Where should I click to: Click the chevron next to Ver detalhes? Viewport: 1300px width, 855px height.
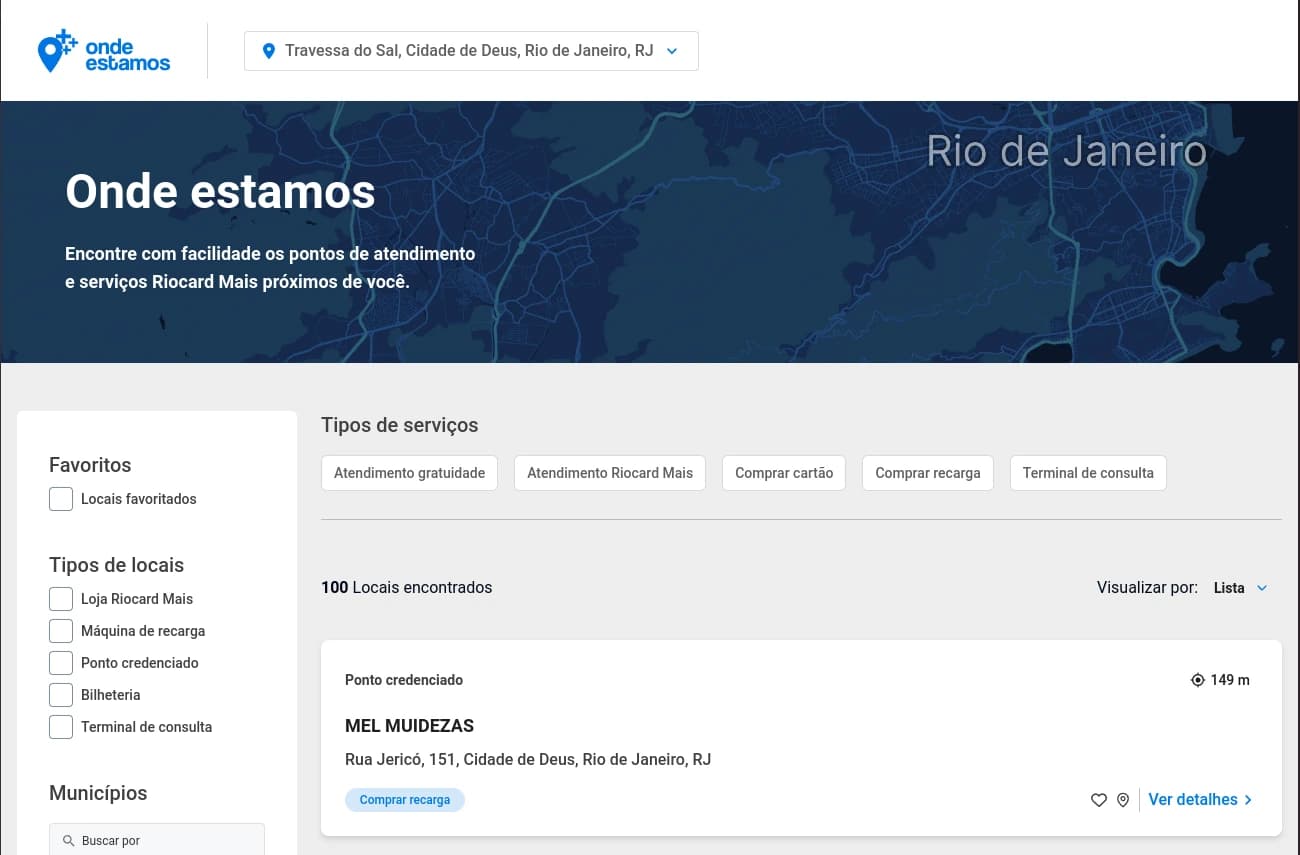click(x=1247, y=800)
